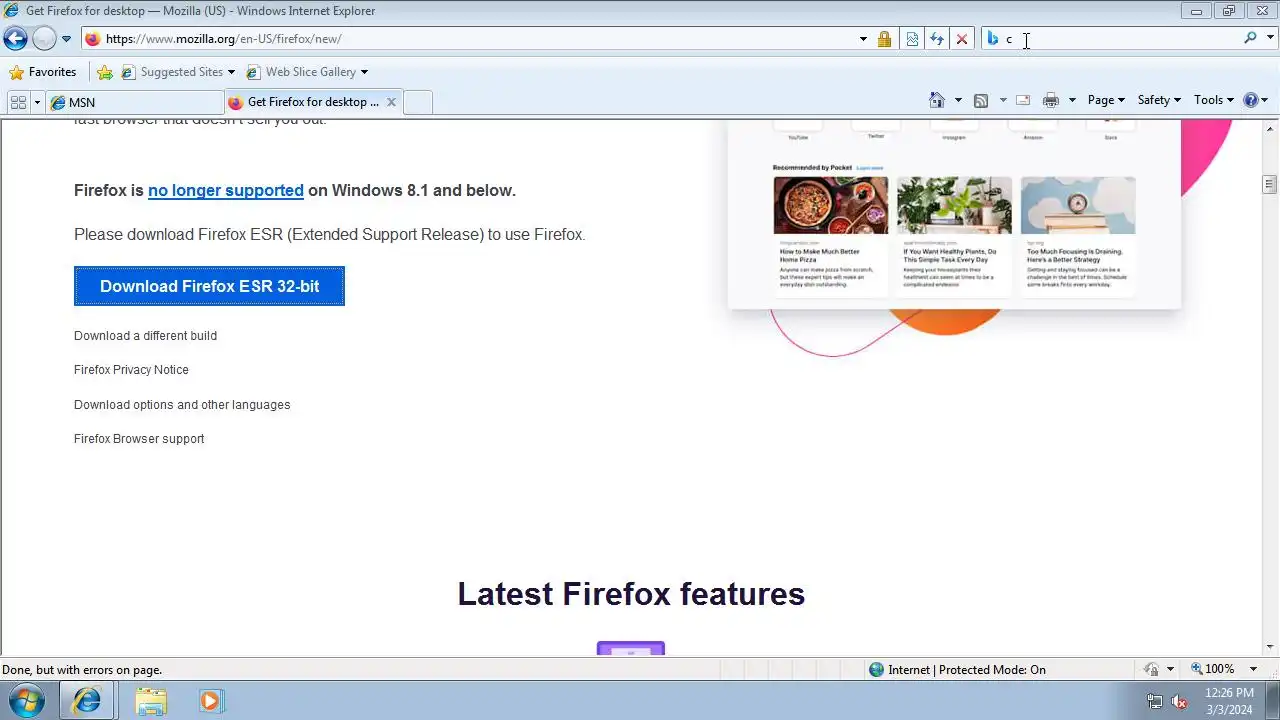This screenshot has width=1280, height=720.
Task: Click the 'Too Much Focusing' article thumbnail
Action: pos(1078,205)
